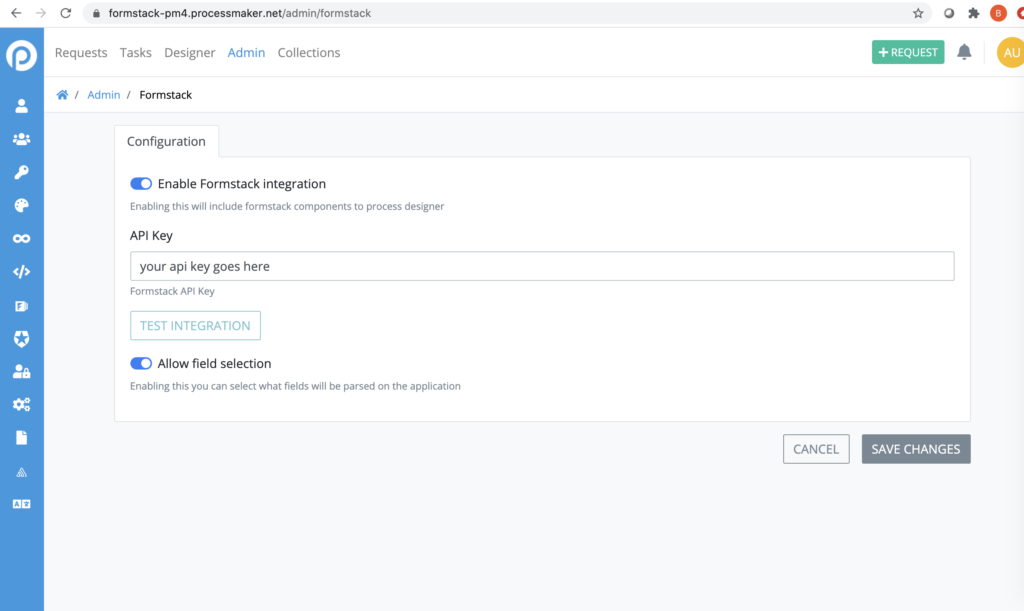Select the Configuration tab
This screenshot has height=611, width=1024.
coord(167,141)
